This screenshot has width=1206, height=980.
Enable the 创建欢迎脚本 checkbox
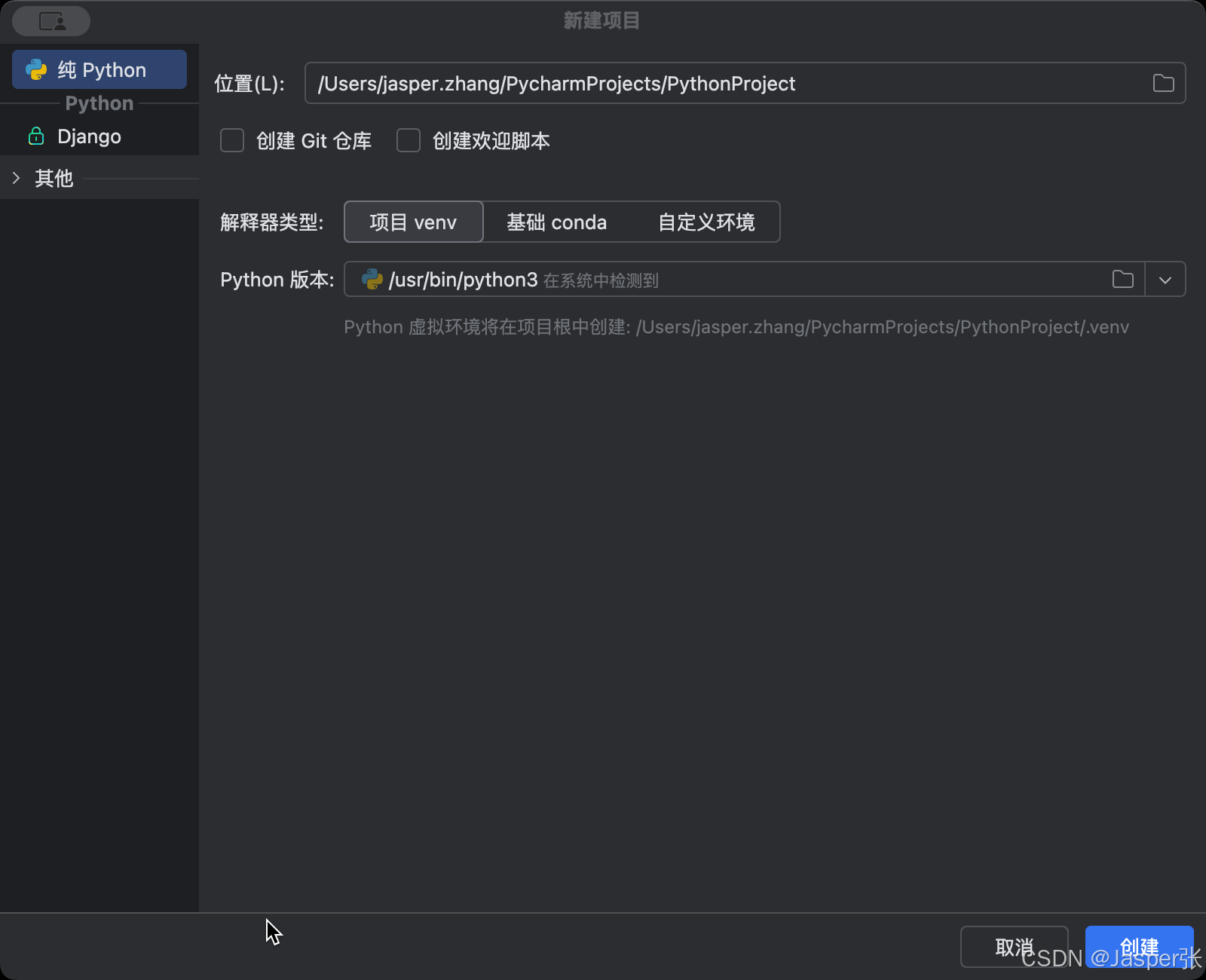(409, 140)
